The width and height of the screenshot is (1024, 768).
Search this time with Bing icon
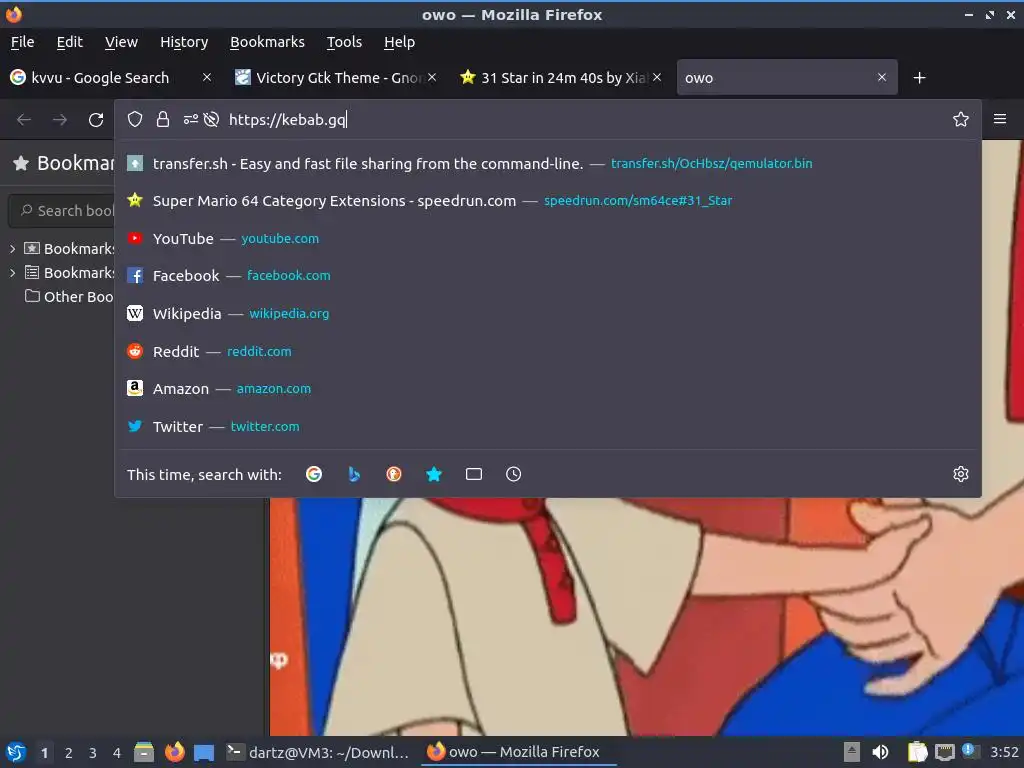354,474
